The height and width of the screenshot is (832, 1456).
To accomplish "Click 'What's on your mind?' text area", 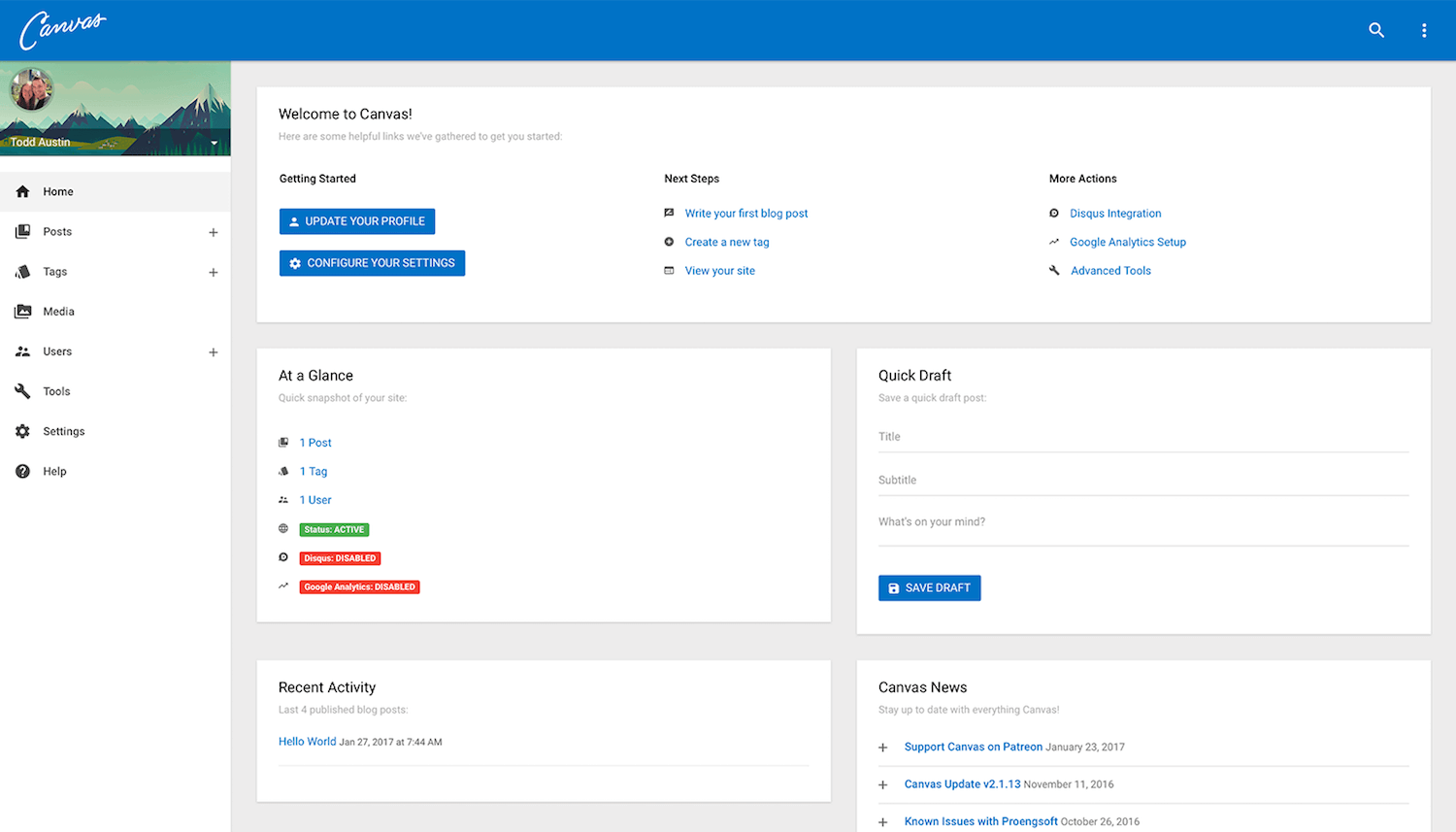I will [x=1143, y=527].
